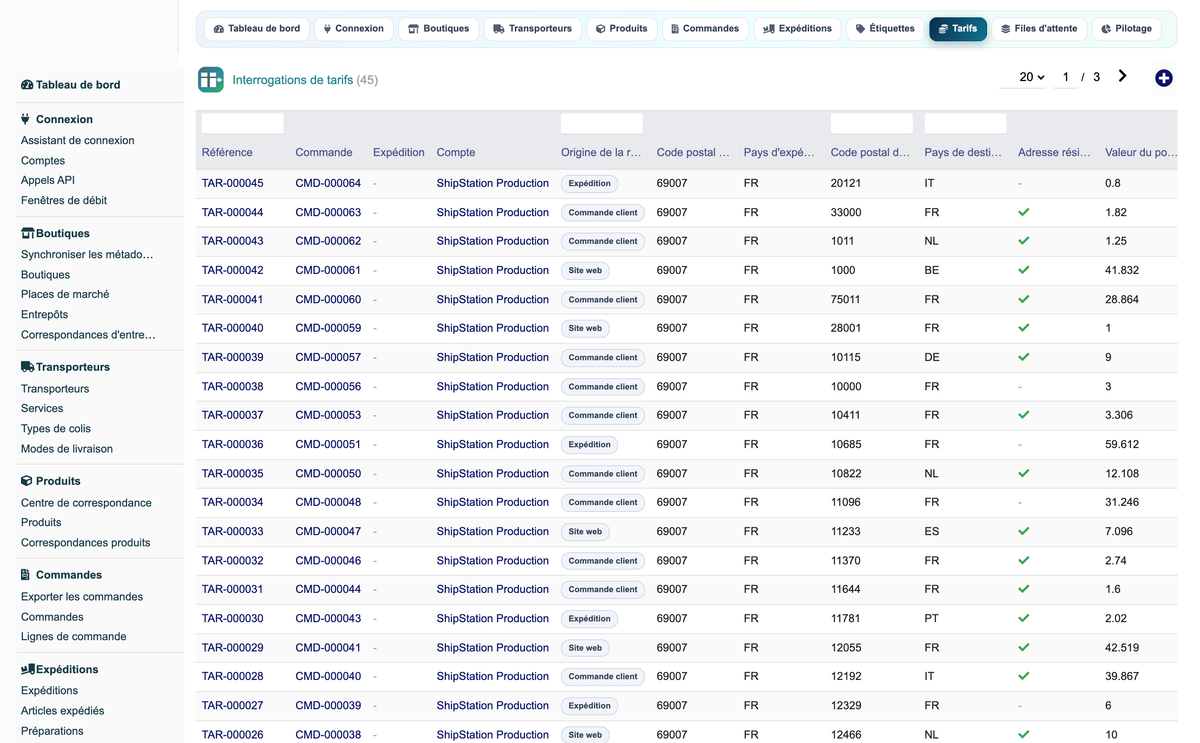Switch to the Boutiques top tab

tap(438, 29)
